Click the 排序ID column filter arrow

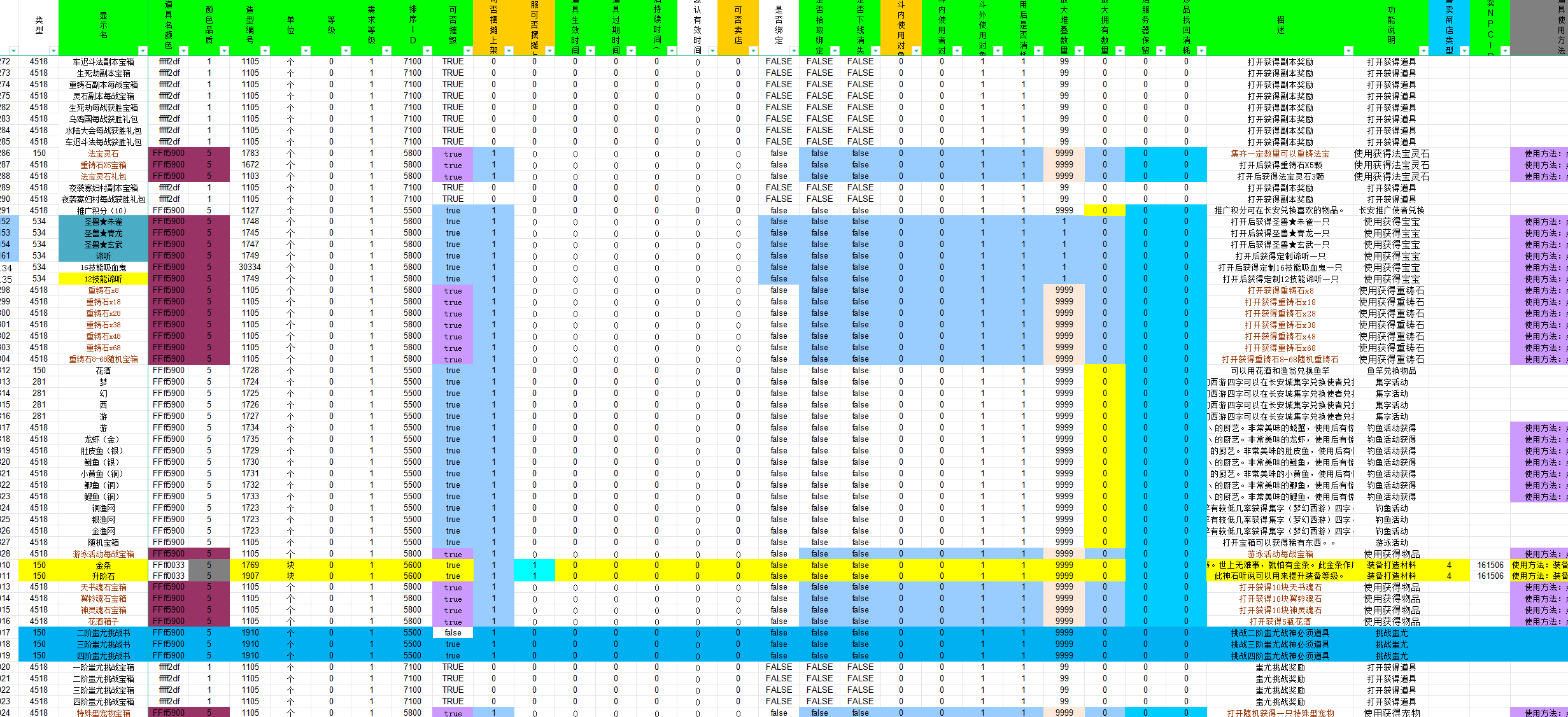tap(427, 50)
